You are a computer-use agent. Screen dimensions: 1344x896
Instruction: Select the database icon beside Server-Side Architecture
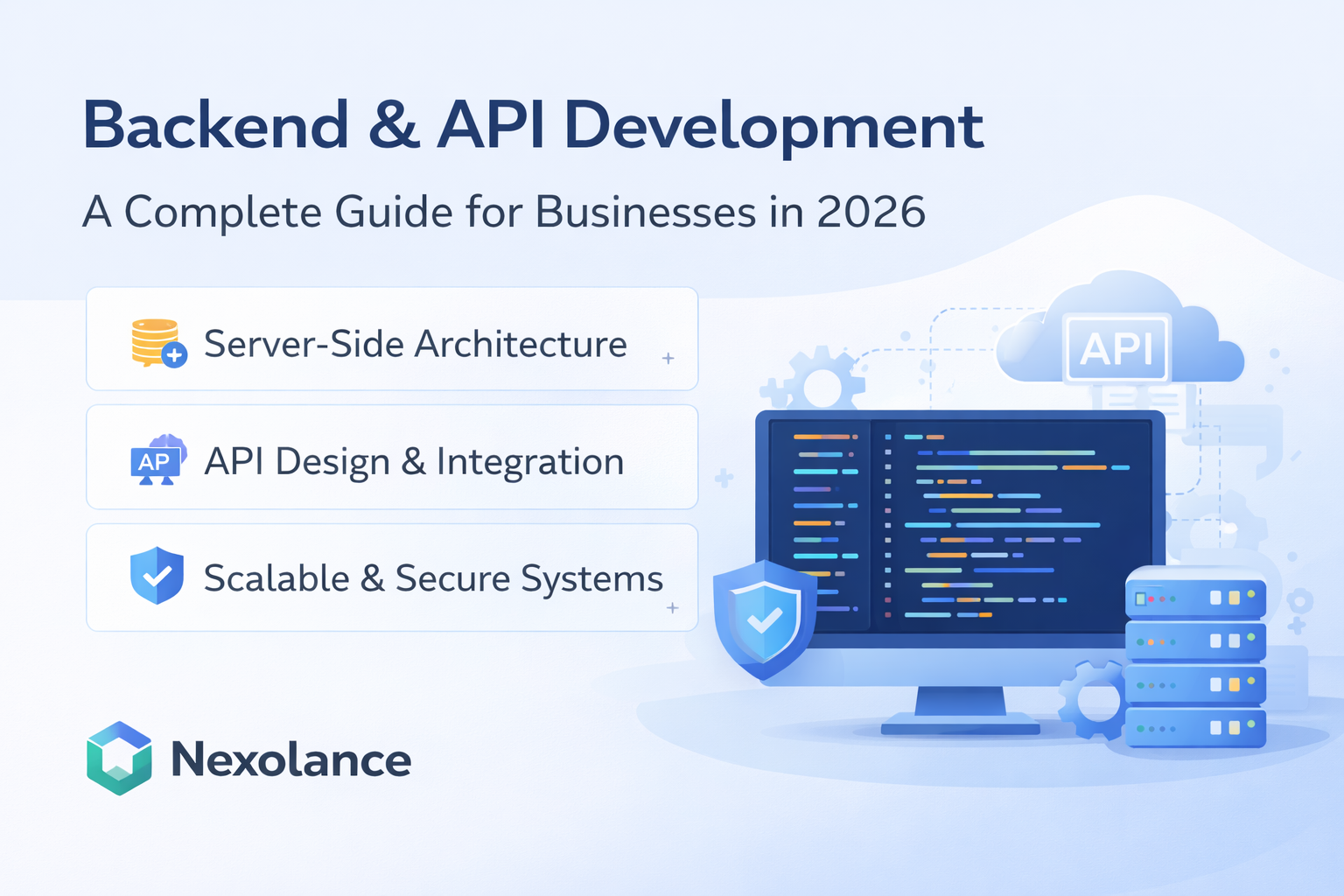tap(155, 343)
